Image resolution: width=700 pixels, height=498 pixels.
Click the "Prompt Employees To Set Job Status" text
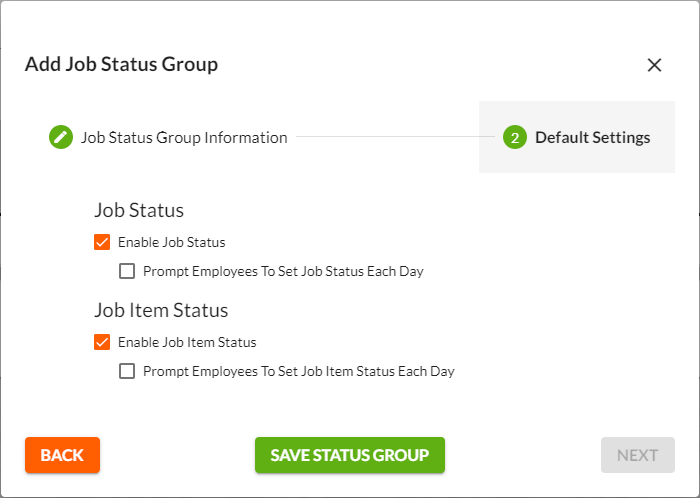coord(283,271)
